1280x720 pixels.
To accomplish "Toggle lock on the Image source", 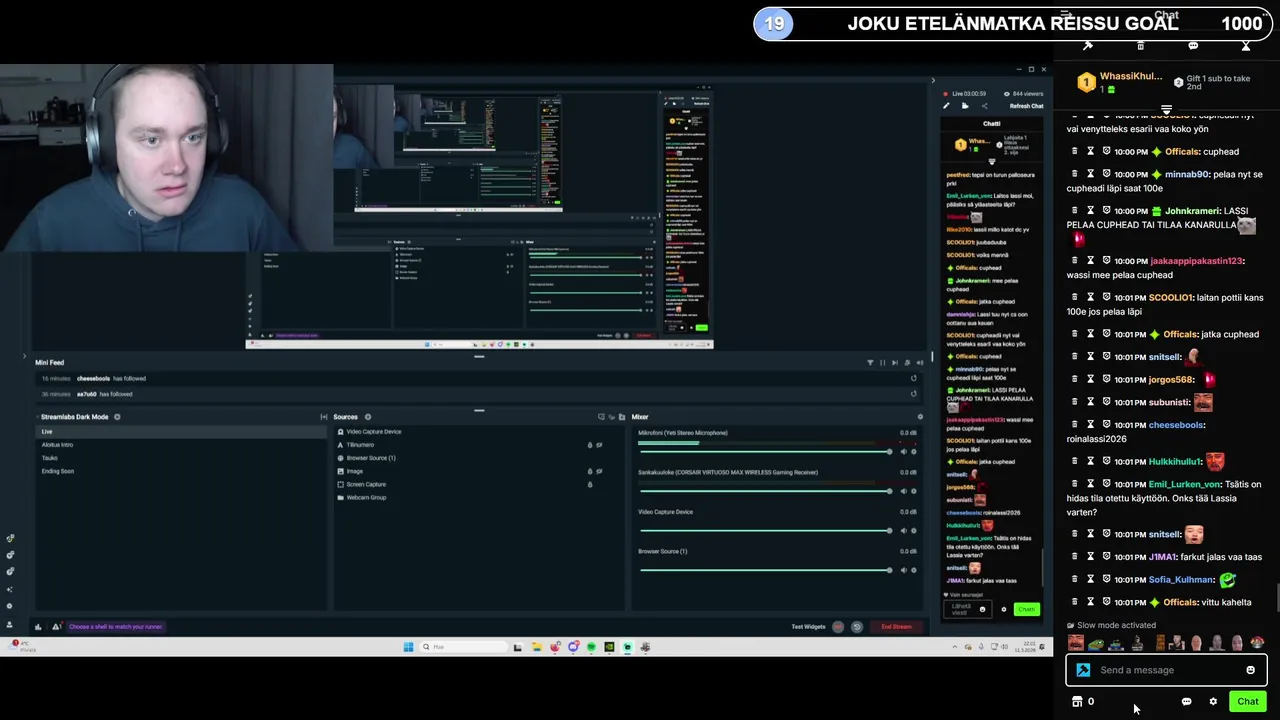I will point(590,471).
